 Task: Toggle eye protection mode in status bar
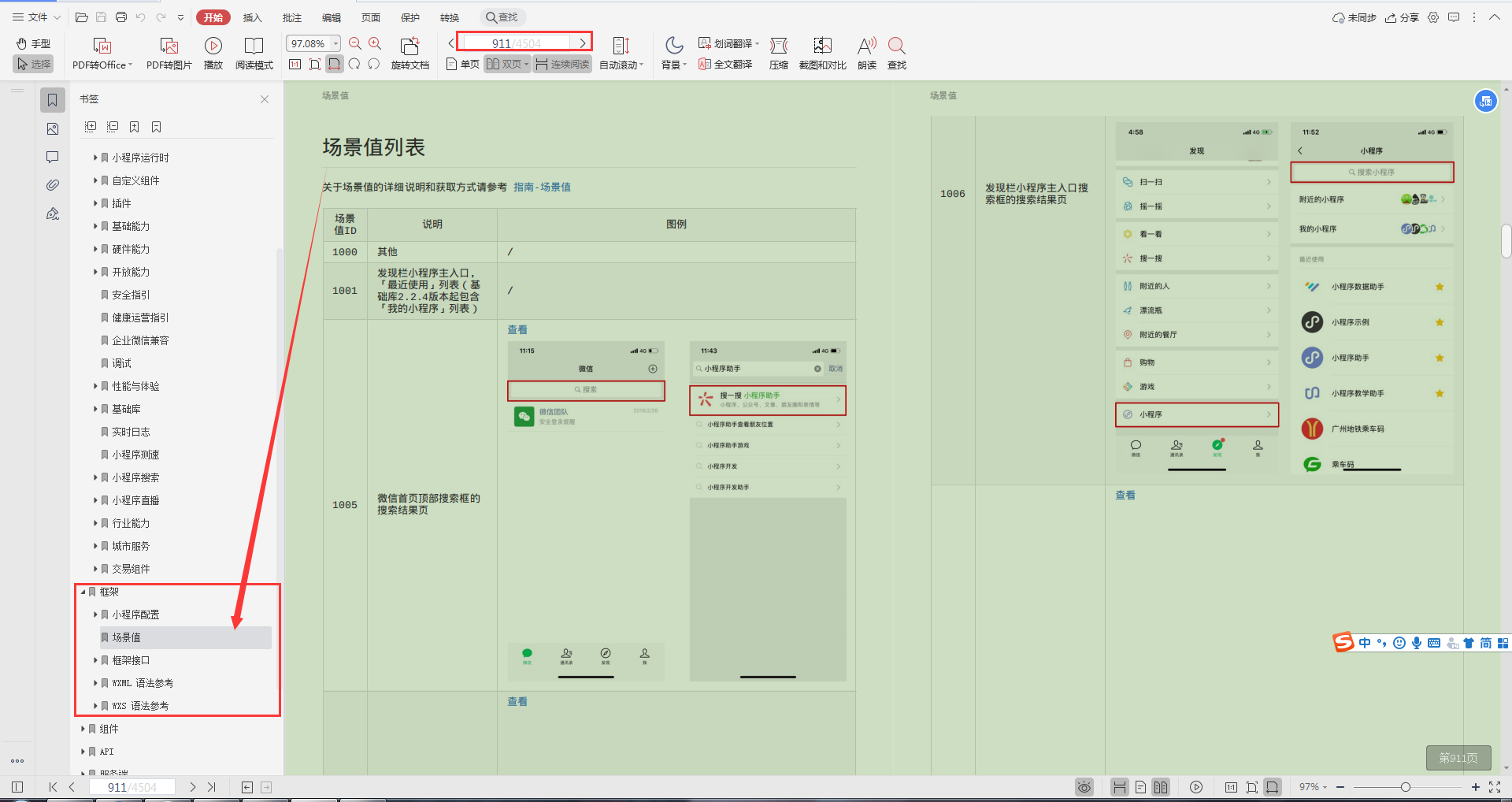tap(1084, 787)
